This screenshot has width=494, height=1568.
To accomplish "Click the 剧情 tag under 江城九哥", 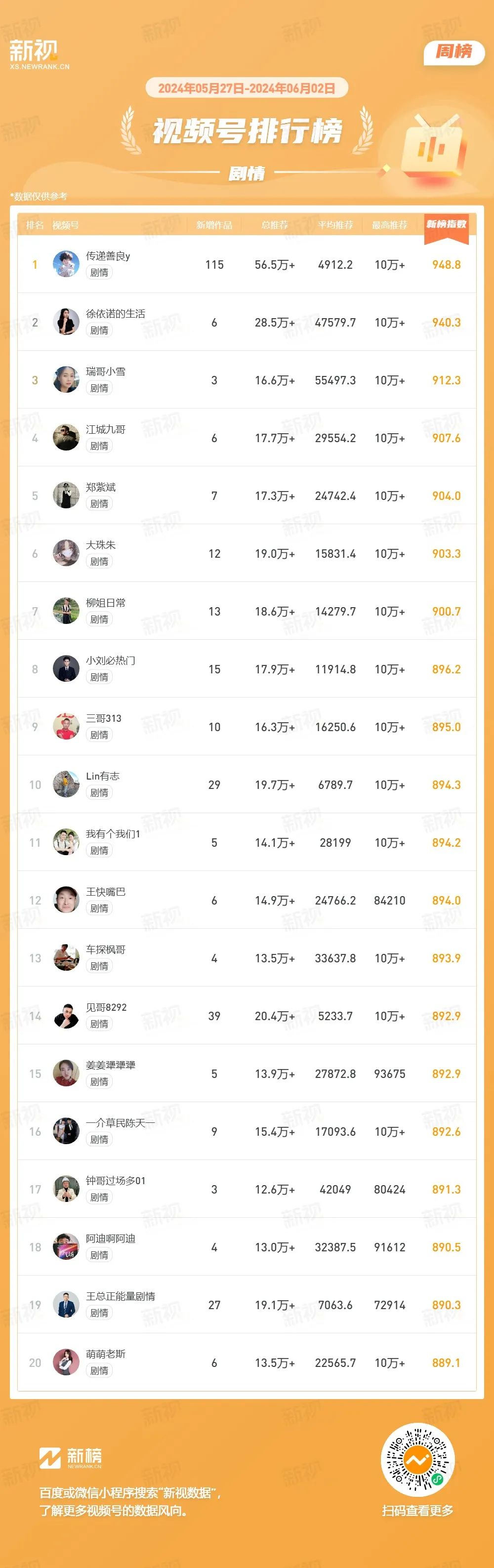I will coord(99,446).
